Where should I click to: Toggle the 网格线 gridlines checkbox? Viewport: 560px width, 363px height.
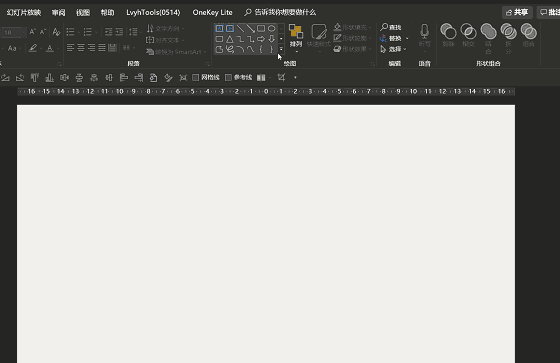pos(196,77)
